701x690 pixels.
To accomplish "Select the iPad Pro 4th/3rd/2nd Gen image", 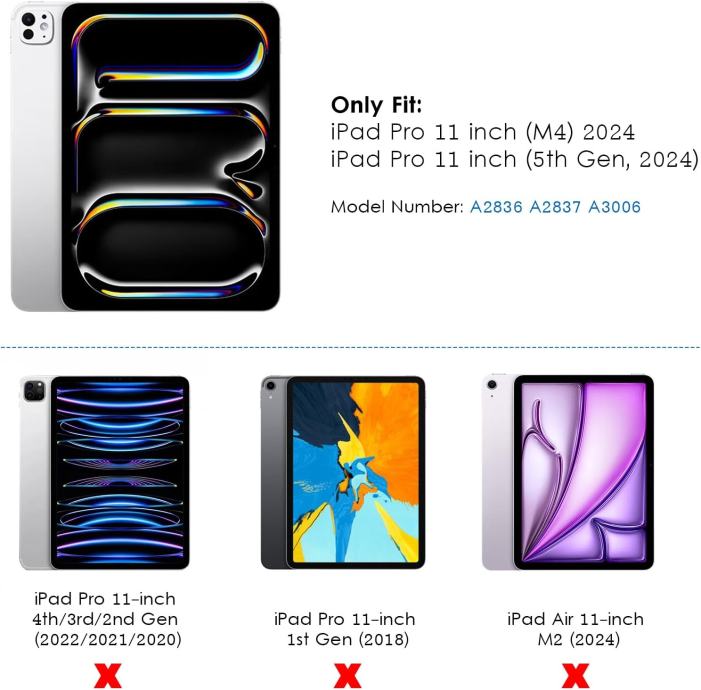I will [x=105, y=473].
